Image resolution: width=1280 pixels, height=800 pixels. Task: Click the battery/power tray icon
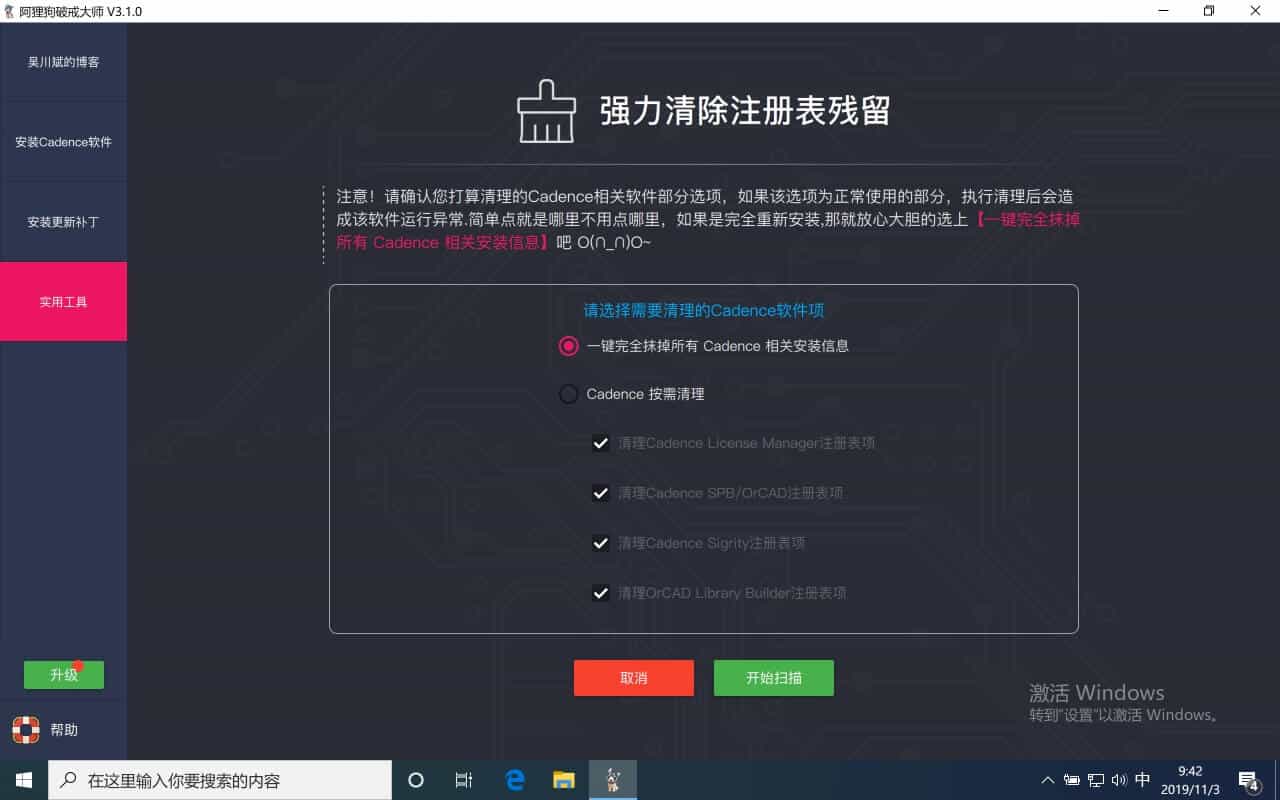tap(1072, 780)
